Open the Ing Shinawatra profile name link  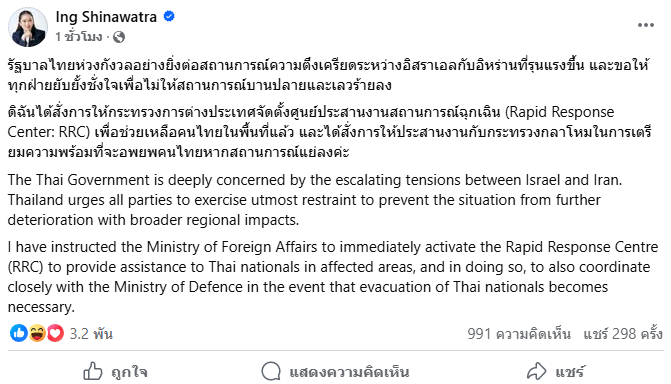pyautogui.click(x=106, y=17)
